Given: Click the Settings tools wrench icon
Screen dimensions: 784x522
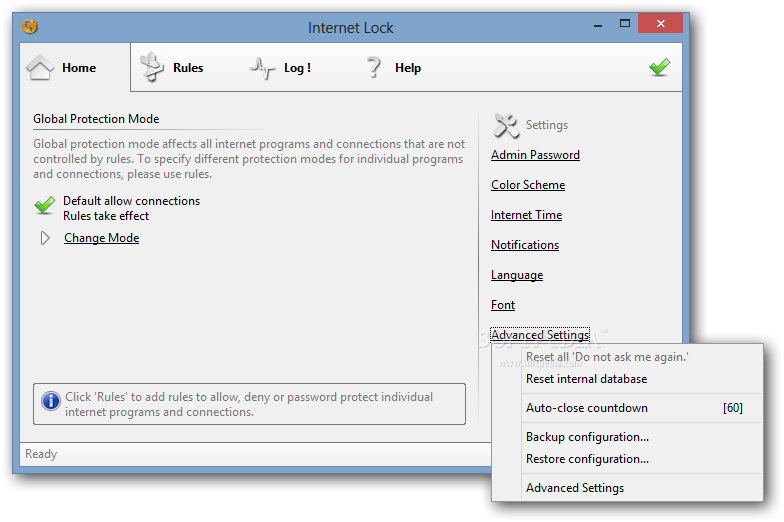Looking at the screenshot, I should pyautogui.click(x=506, y=125).
